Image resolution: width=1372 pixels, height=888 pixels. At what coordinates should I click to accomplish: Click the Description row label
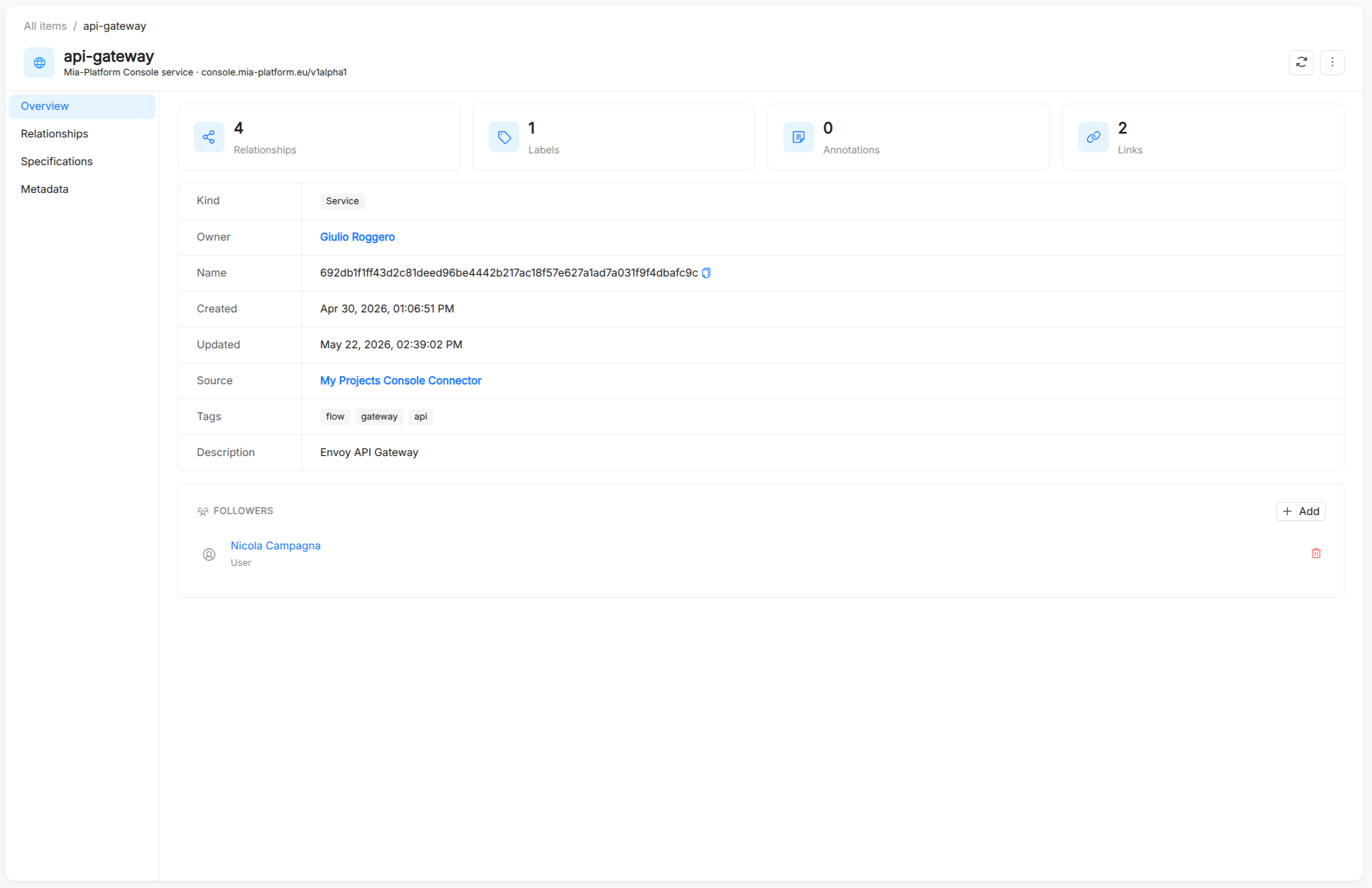[x=225, y=452]
